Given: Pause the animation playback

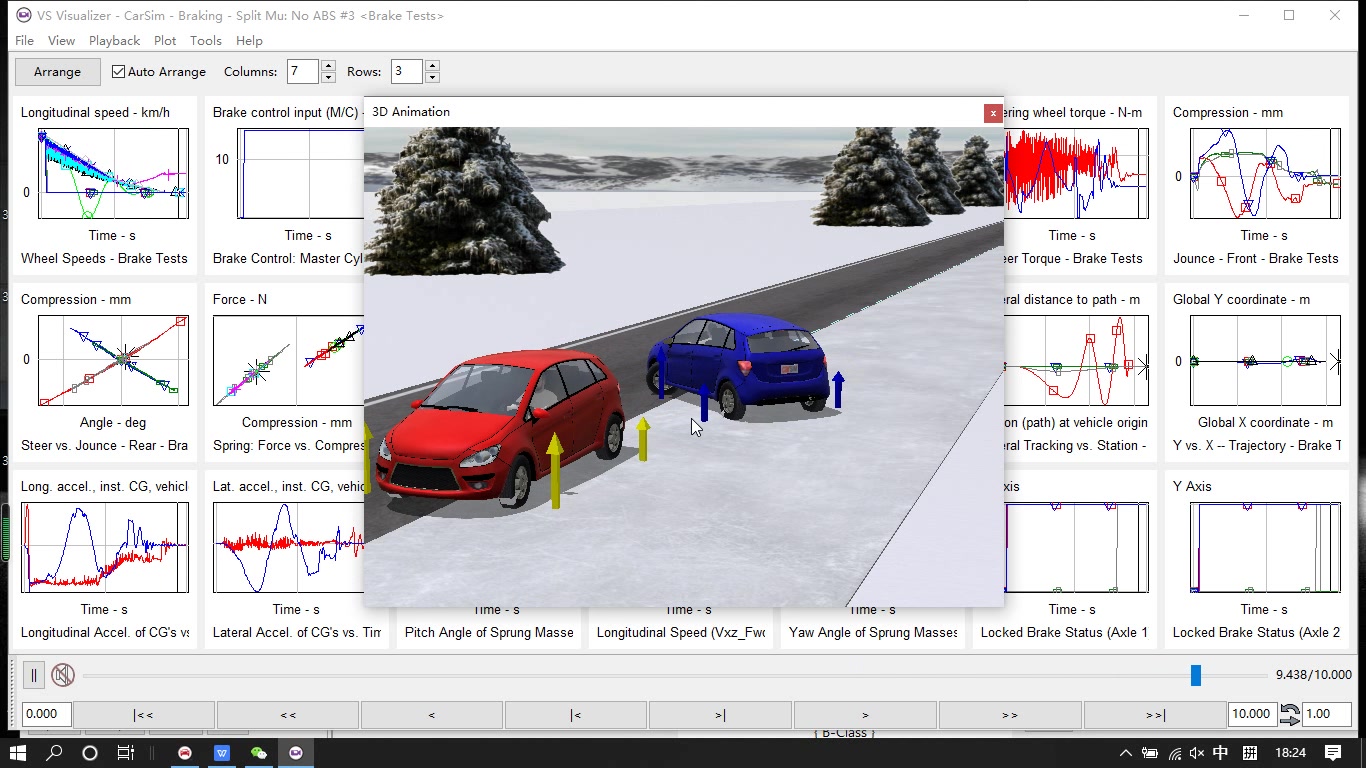Looking at the screenshot, I should pos(33,676).
